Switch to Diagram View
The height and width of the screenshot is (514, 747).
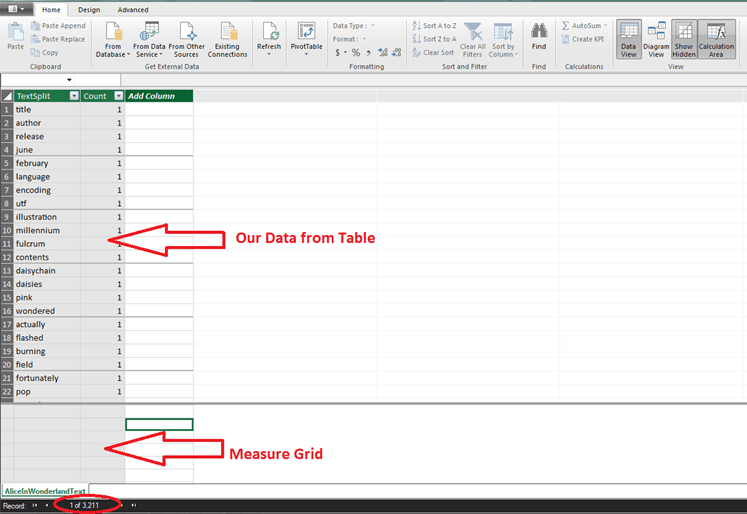tap(657, 38)
